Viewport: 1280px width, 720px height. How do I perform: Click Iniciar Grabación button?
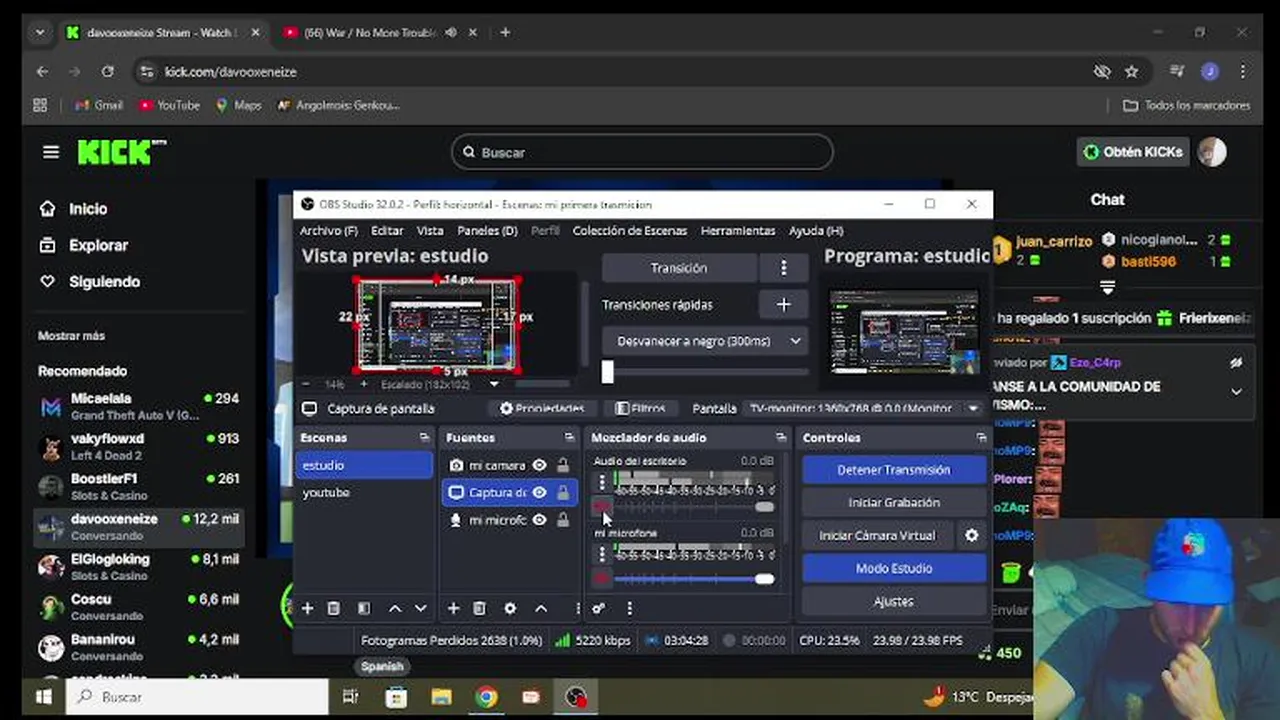click(894, 502)
